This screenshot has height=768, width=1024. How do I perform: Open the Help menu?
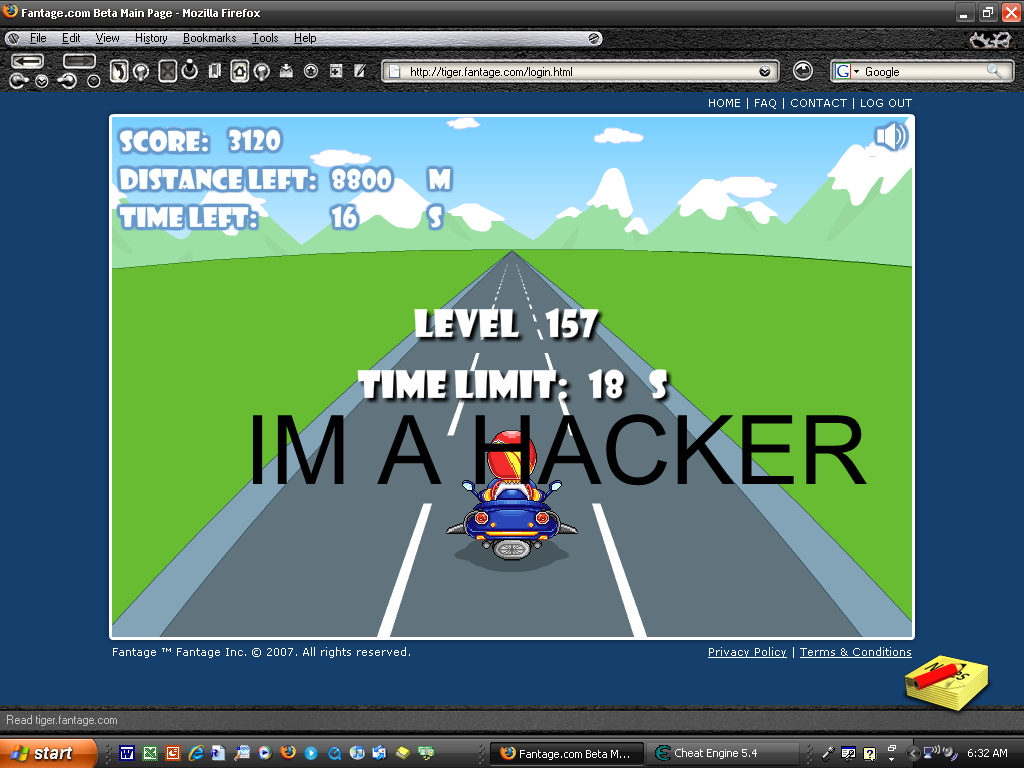(305, 38)
